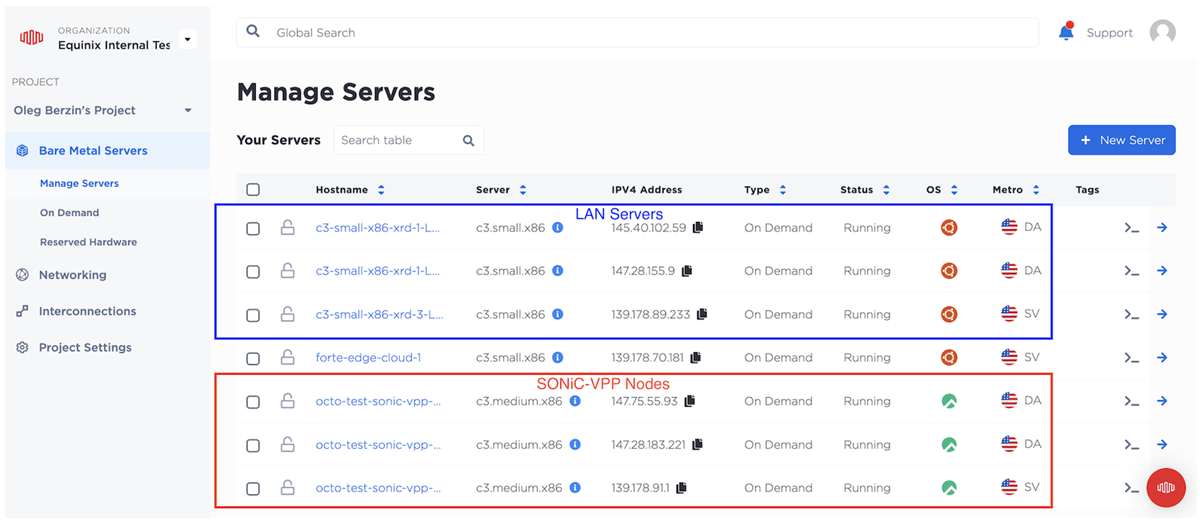Click lock icon on forte-edge-cloud-1 row

287,358
